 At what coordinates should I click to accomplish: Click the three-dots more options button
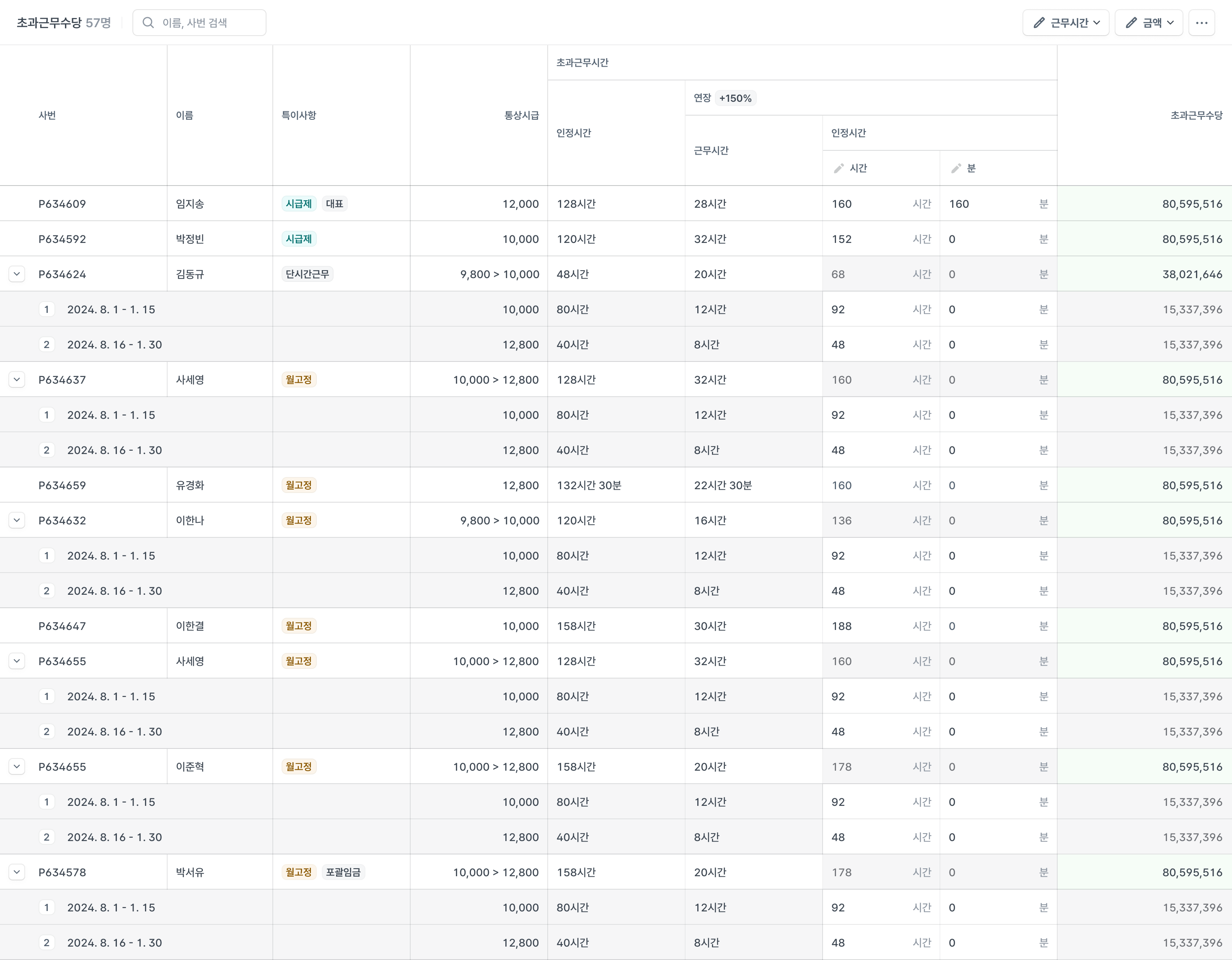coord(1201,23)
